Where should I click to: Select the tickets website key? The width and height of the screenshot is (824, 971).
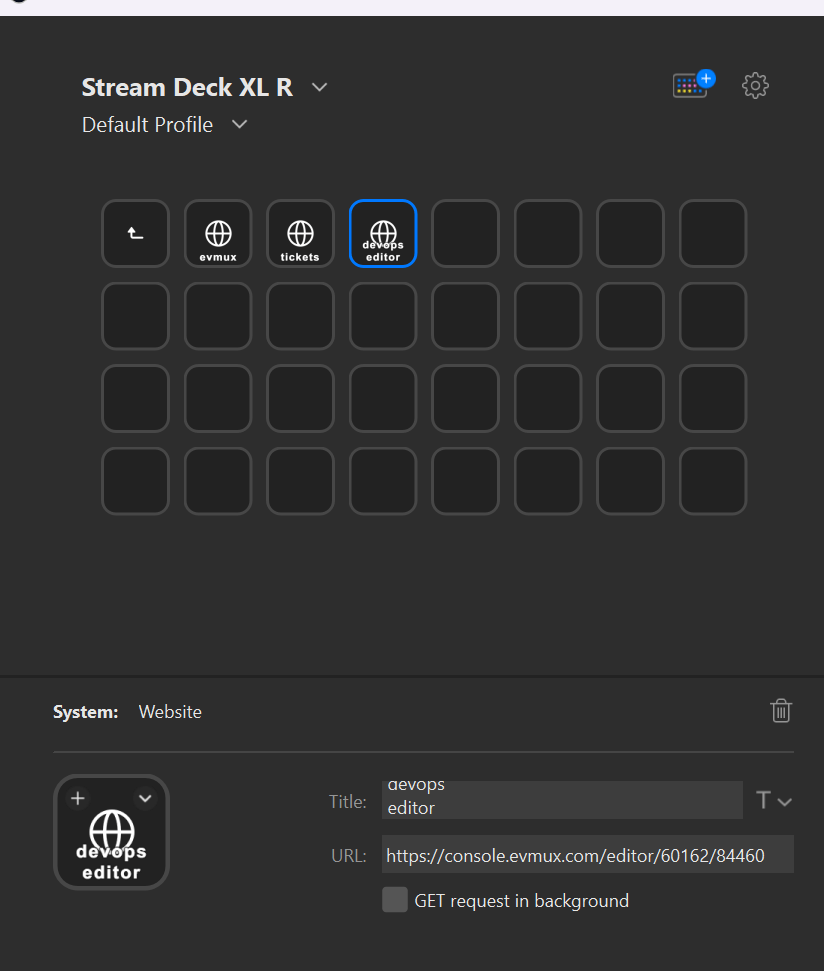pos(300,233)
